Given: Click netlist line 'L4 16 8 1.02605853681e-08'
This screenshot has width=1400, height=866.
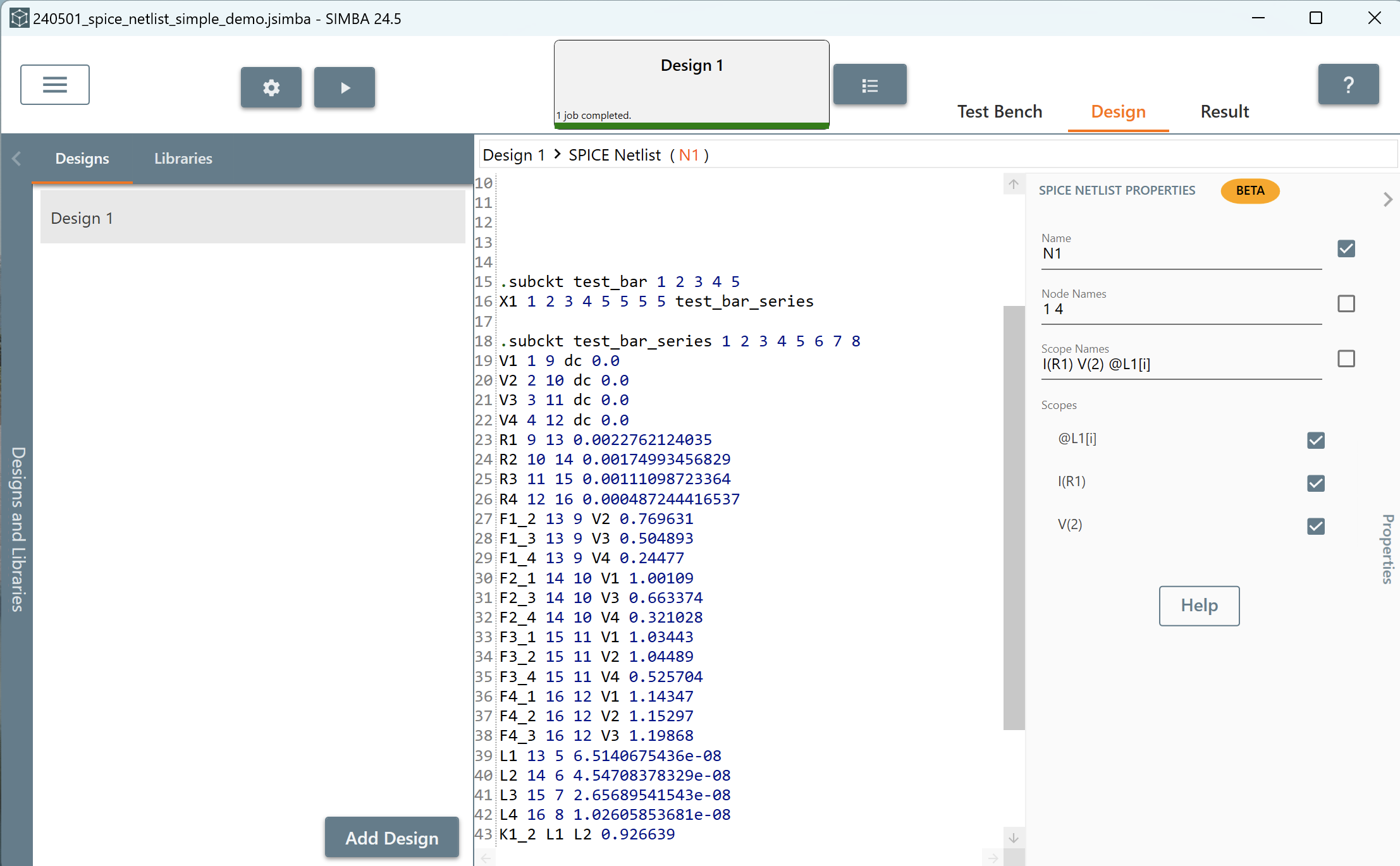Looking at the screenshot, I should coord(615,814).
